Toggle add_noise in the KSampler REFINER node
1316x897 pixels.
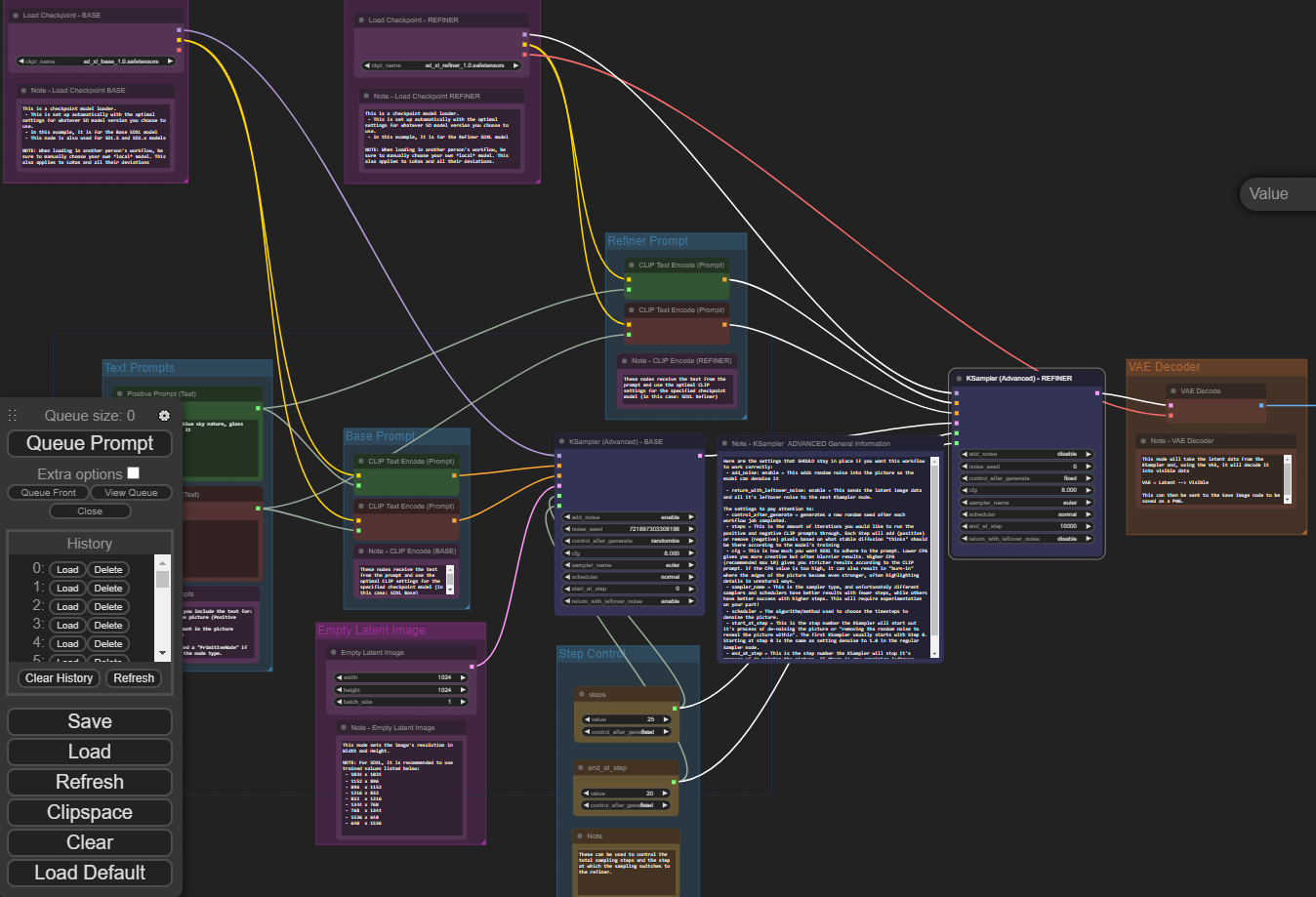coord(1025,454)
